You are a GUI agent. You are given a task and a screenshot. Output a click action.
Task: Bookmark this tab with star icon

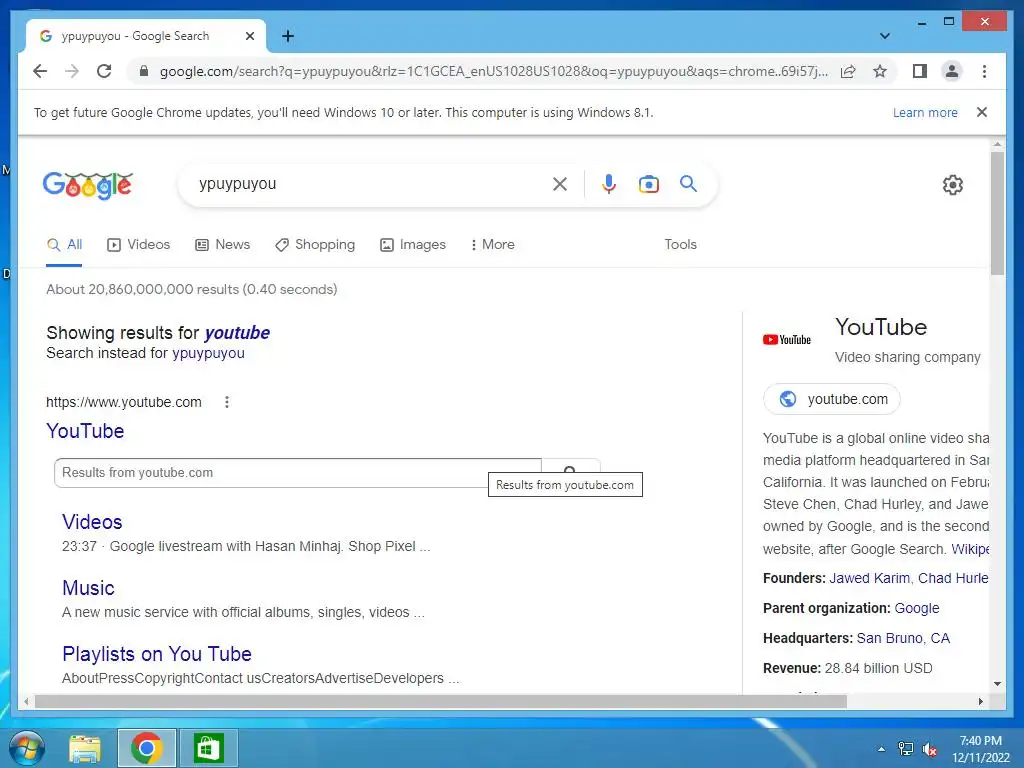880,71
